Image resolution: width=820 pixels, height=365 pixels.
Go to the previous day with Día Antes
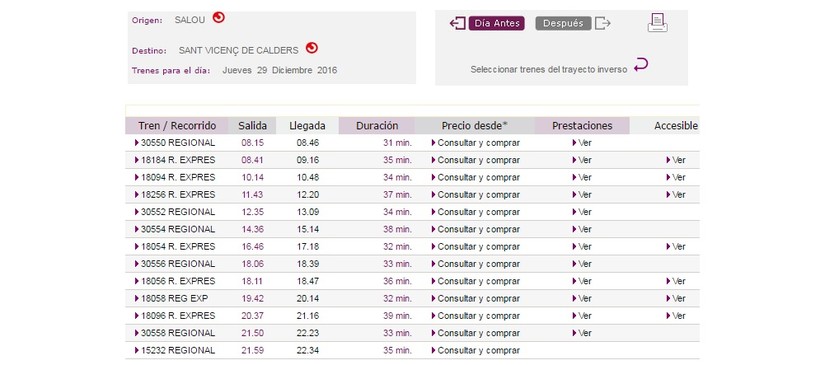(496, 24)
